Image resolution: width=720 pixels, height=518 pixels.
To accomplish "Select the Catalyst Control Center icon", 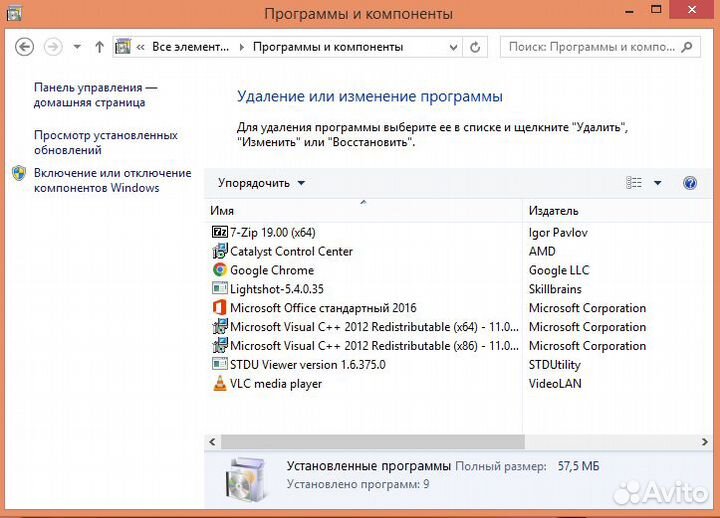I will tap(220, 251).
